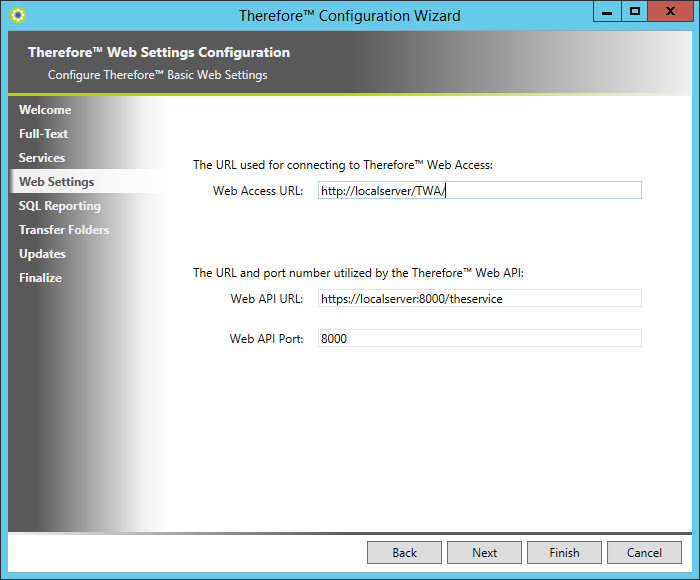The height and width of the screenshot is (580, 700).
Task: Jump to the Finalize step
Action: click(x=40, y=278)
